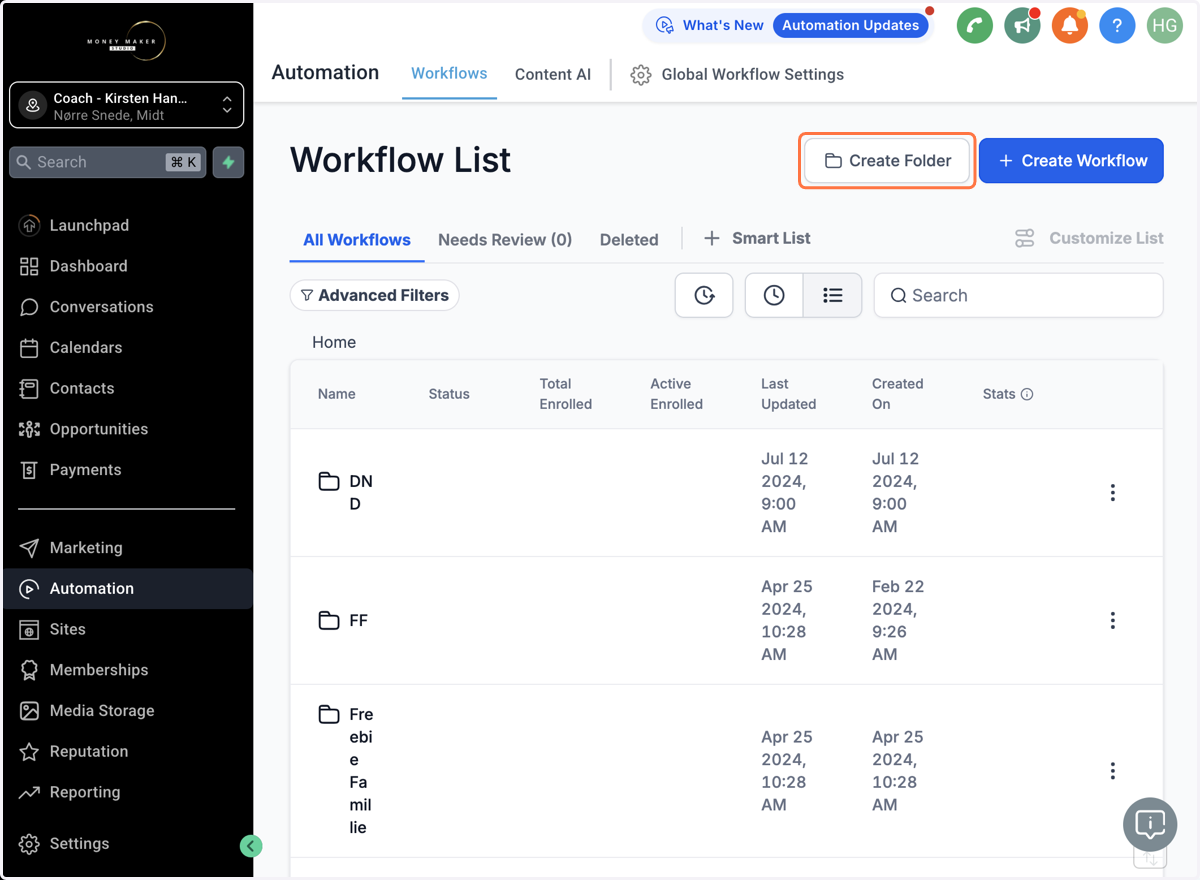Switch to the clock recent view
1200x880 pixels.
pyautogui.click(x=774, y=295)
